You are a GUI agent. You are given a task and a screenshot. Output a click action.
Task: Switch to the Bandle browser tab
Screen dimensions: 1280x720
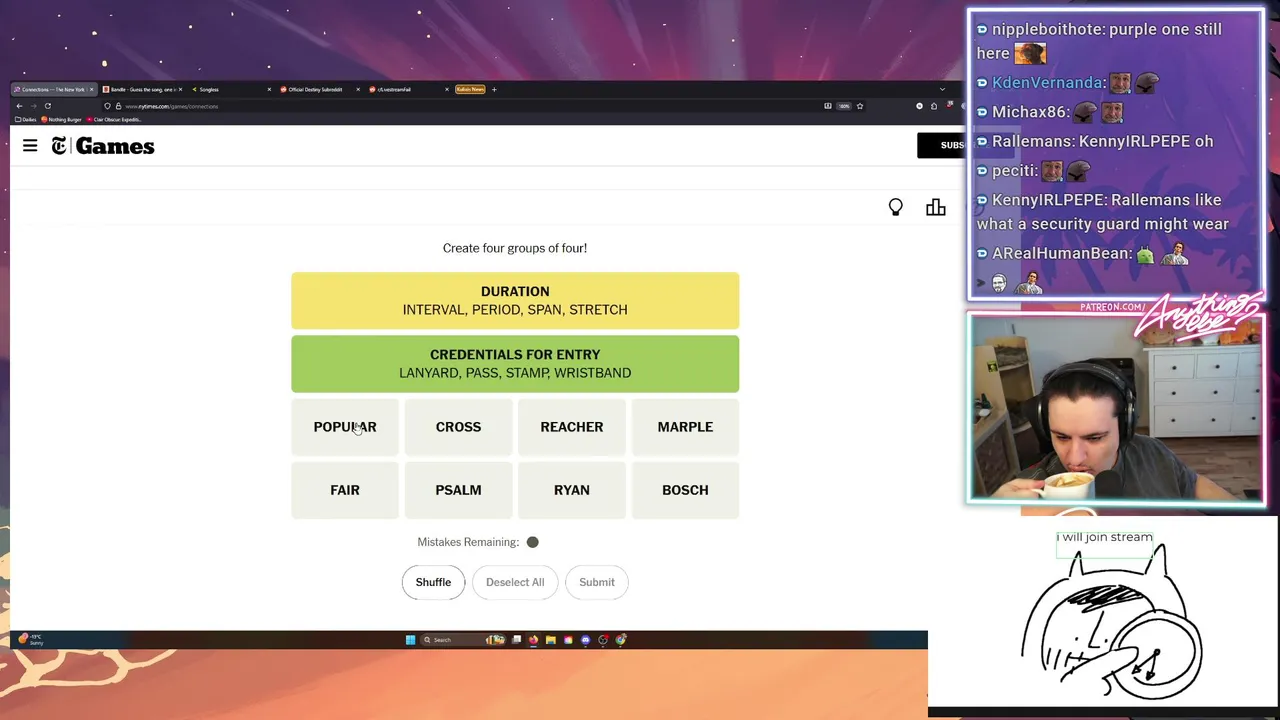pyautogui.click(x=140, y=89)
